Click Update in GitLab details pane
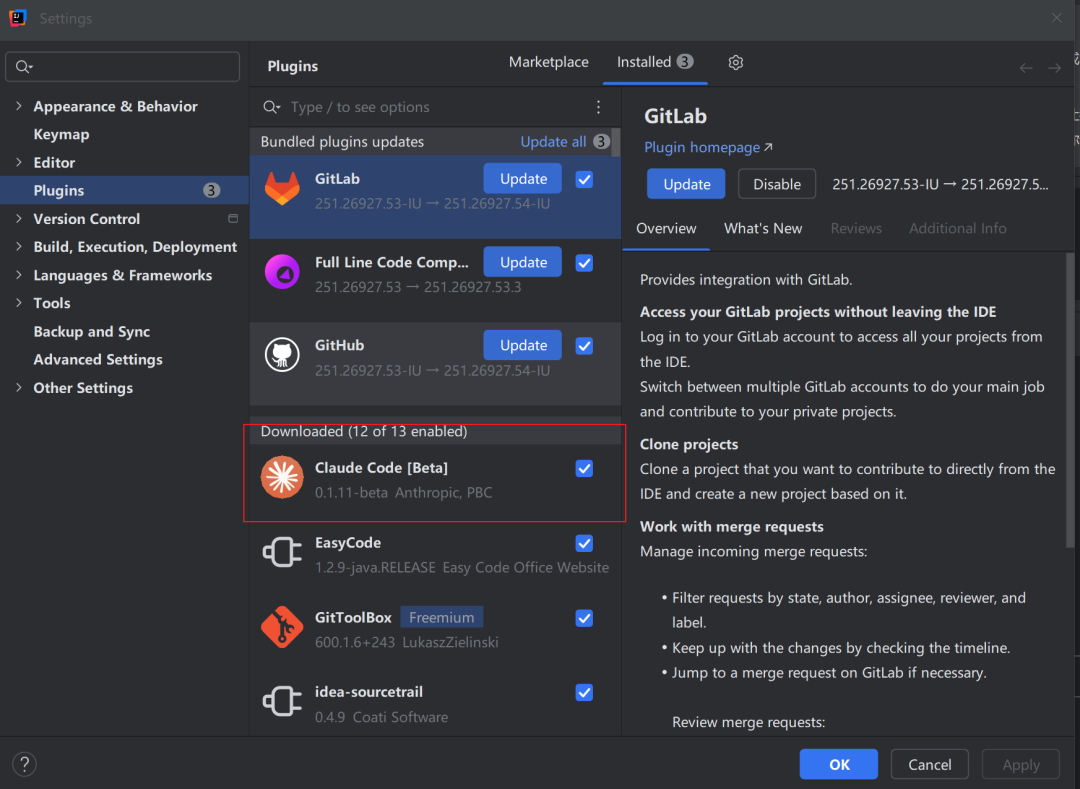Viewport: 1080px width, 789px height. (686, 184)
